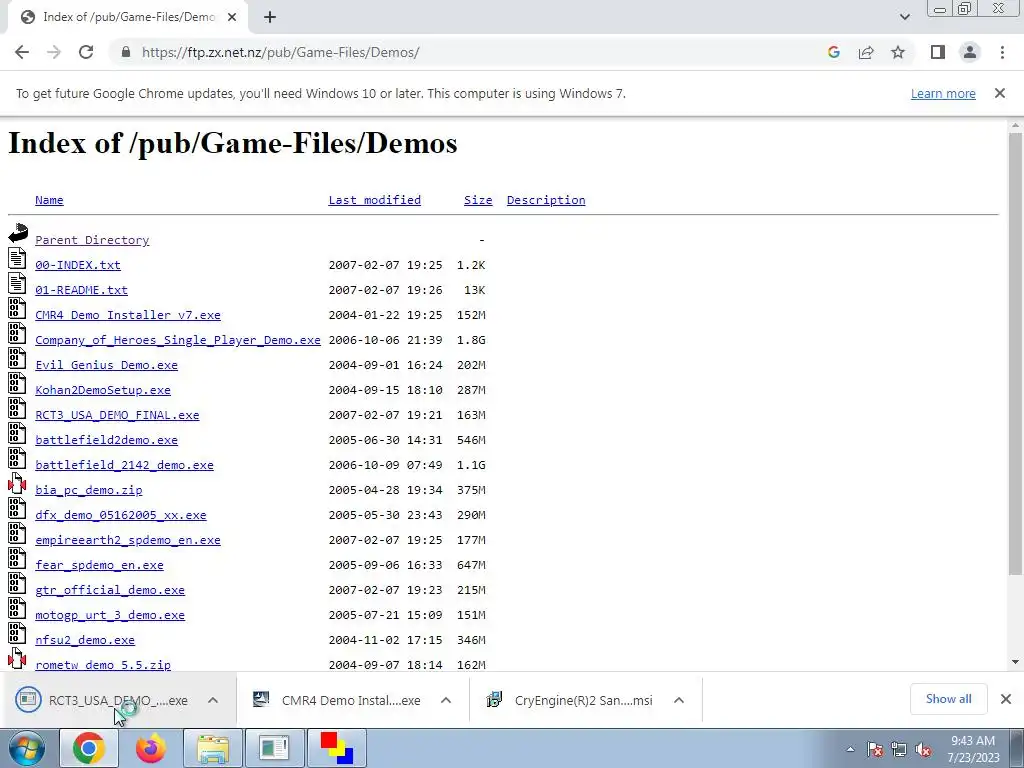
Task: Open Google search icon in address bar
Action: (x=833, y=52)
